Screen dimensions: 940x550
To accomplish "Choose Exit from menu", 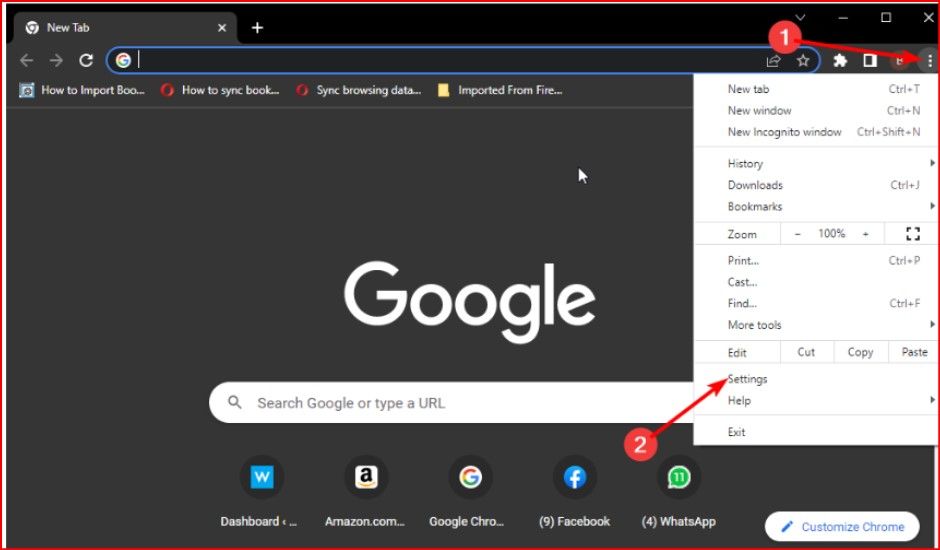I will (x=815, y=432).
